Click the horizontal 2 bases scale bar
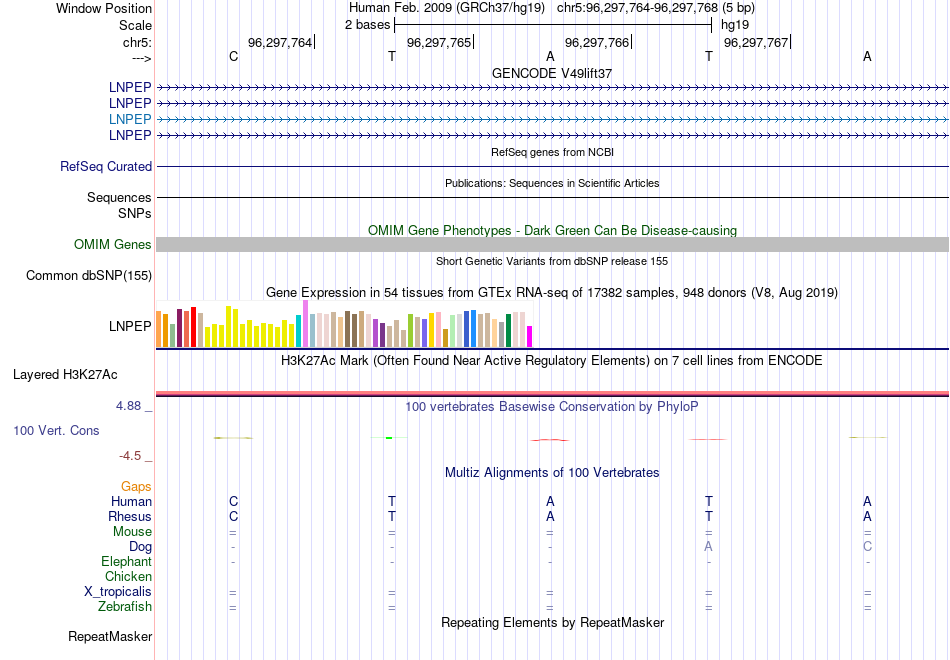The width and height of the screenshot is (950, 660). (553, 25)
